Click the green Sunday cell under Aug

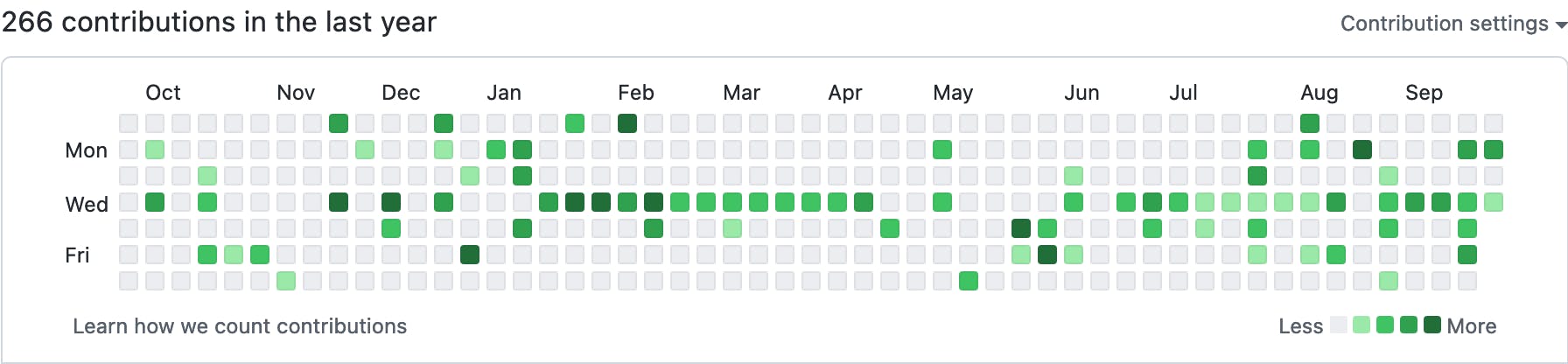1310,123
